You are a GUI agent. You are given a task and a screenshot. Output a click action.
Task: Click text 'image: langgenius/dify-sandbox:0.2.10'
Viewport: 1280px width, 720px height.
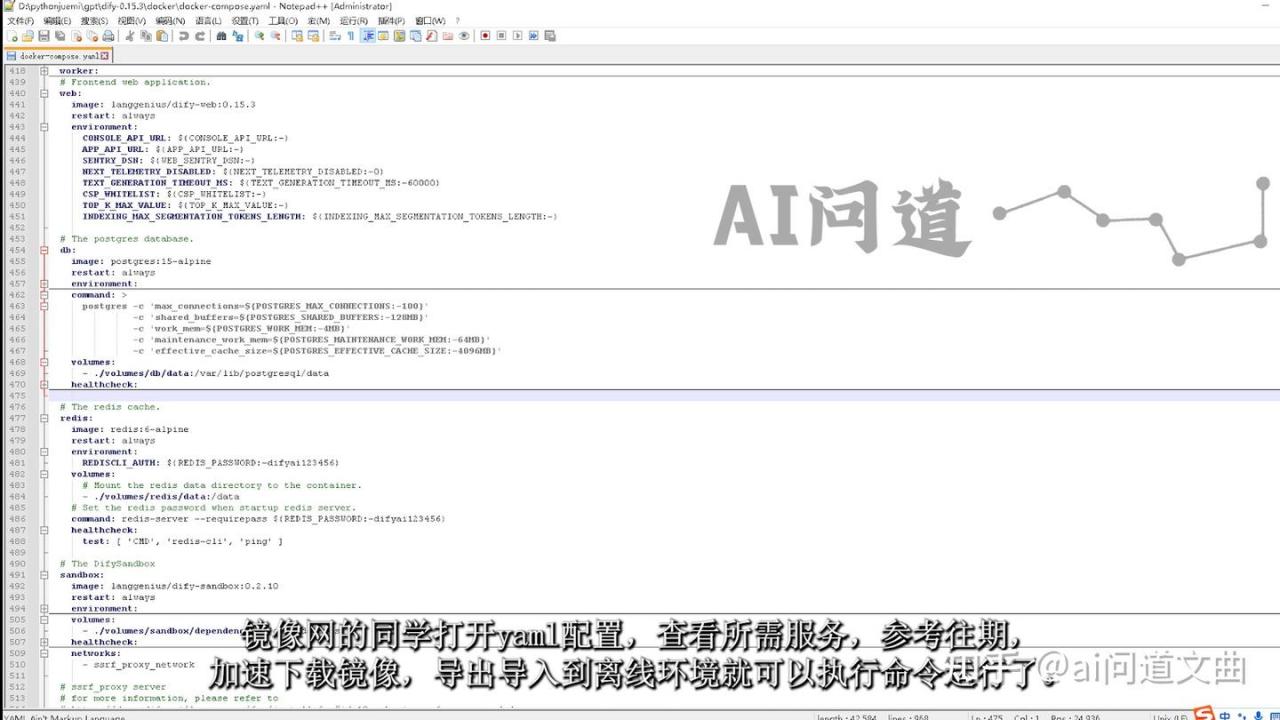coord(175,586)
